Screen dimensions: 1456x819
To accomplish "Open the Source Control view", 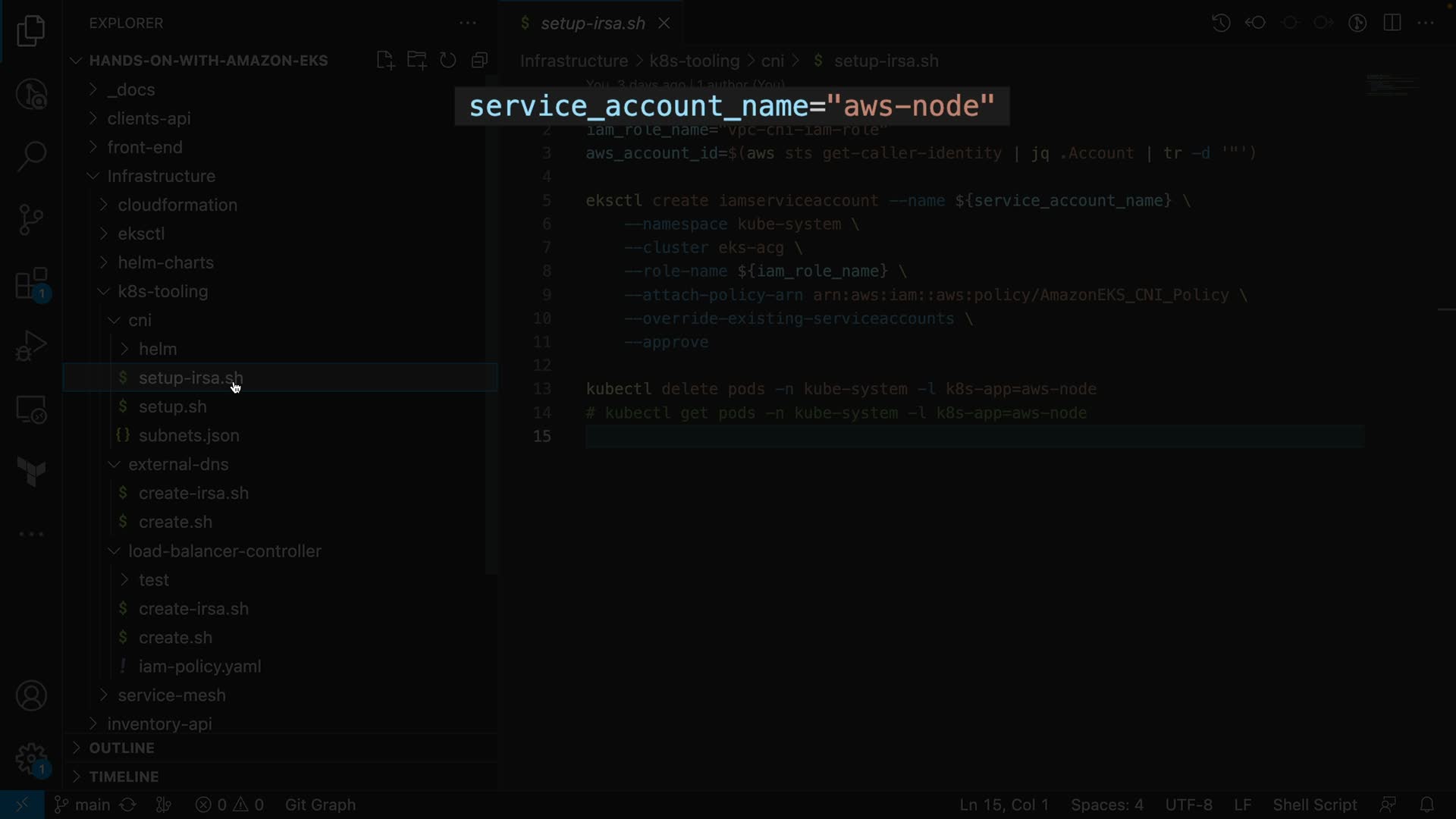I will (31, 220).
